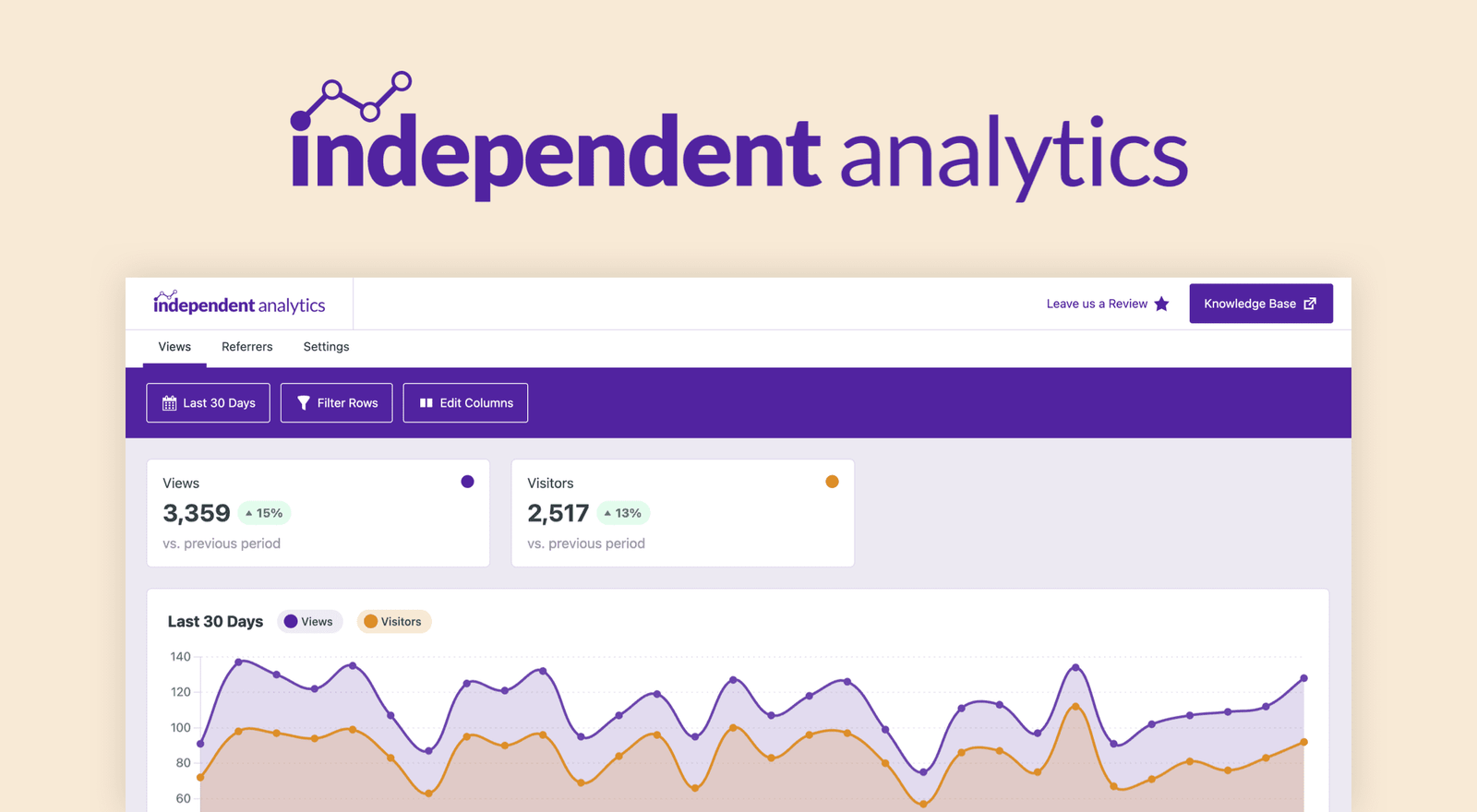Click the Leave us a Review link
The height and width of the screenshot is (812, 1477).
coord(1097,304)
